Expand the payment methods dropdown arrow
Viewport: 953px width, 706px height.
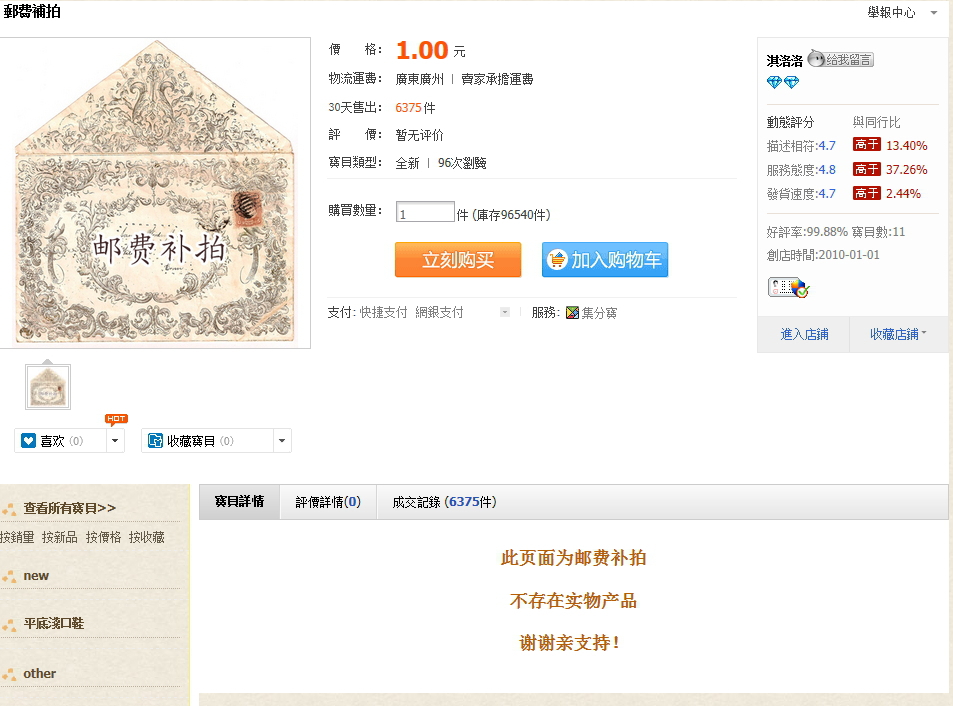coord(505,313)
